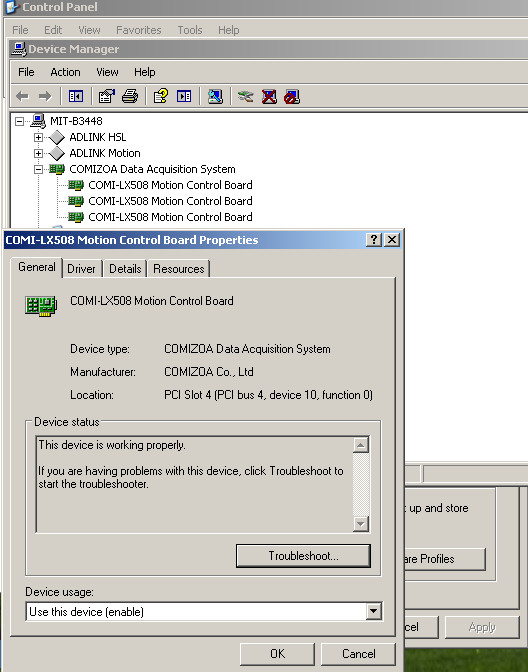This screenshot has width=528, height=672.
Task: Select tree row 'ADLINK Motion'
Action: click(105, 153)
